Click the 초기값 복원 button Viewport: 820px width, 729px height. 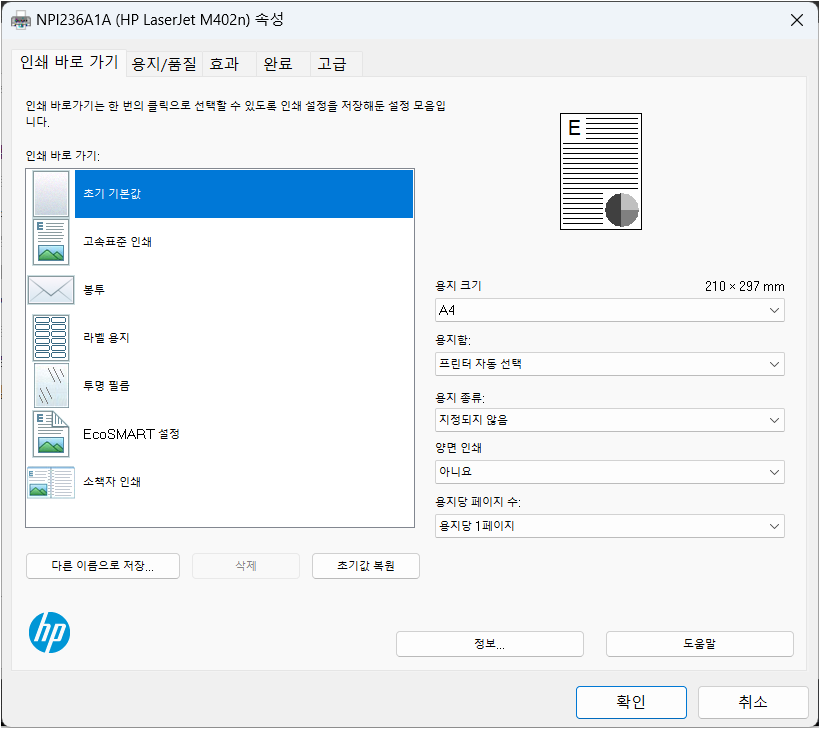[366, 566]
